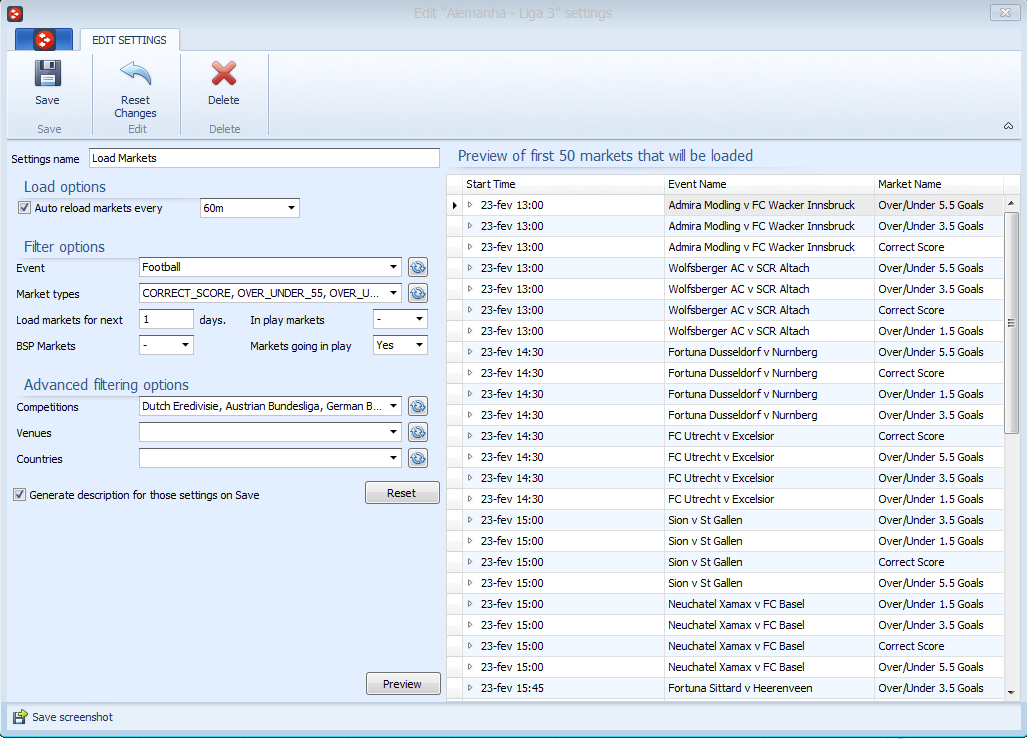Image resolution: width=1027 pixels, height=739 pixels.
Task: Select Neuchatel Xamax Over/Under 5.5 Goals row
Action: point(724,667)
